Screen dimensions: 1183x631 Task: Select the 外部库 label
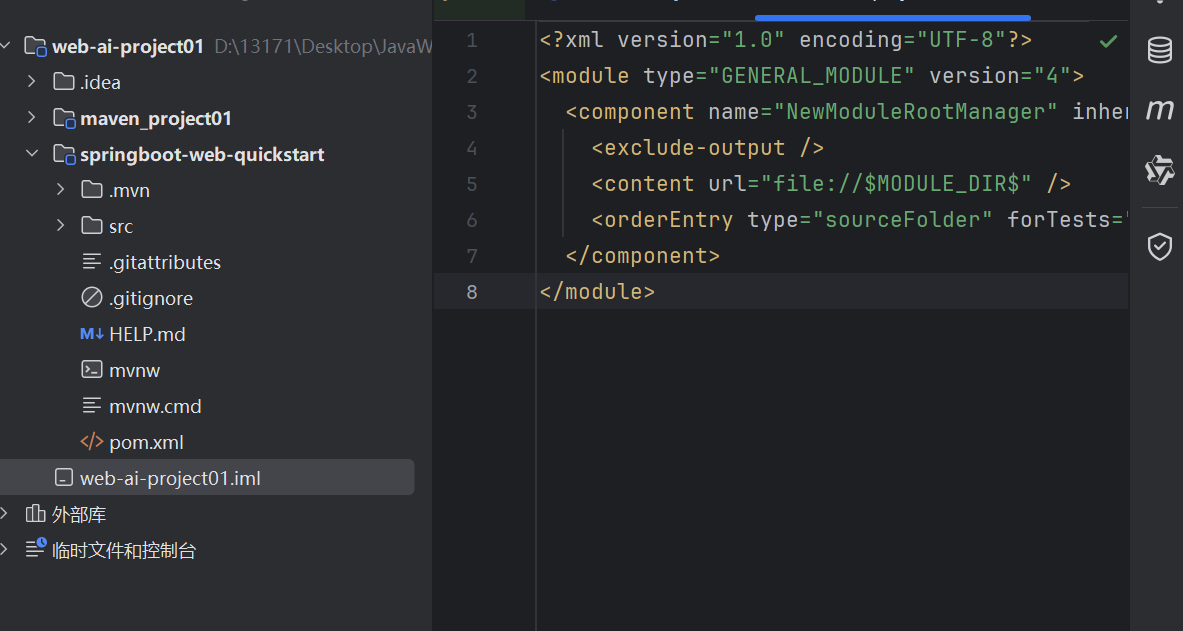78,515
